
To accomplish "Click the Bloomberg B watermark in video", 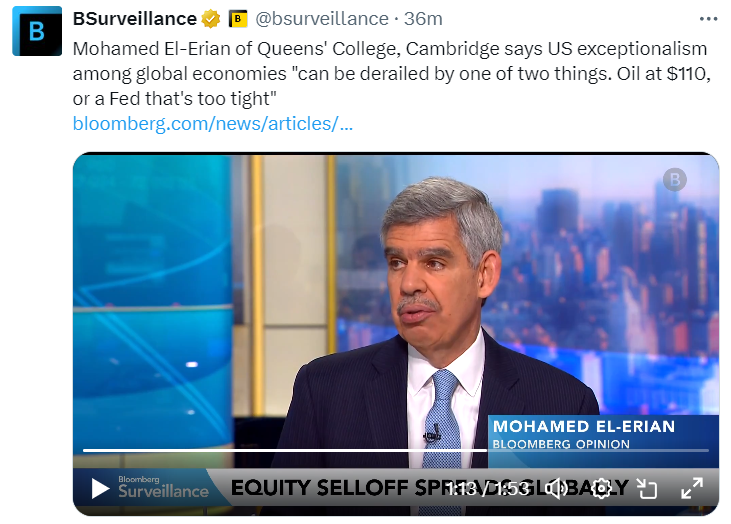I will click(675, 180).
